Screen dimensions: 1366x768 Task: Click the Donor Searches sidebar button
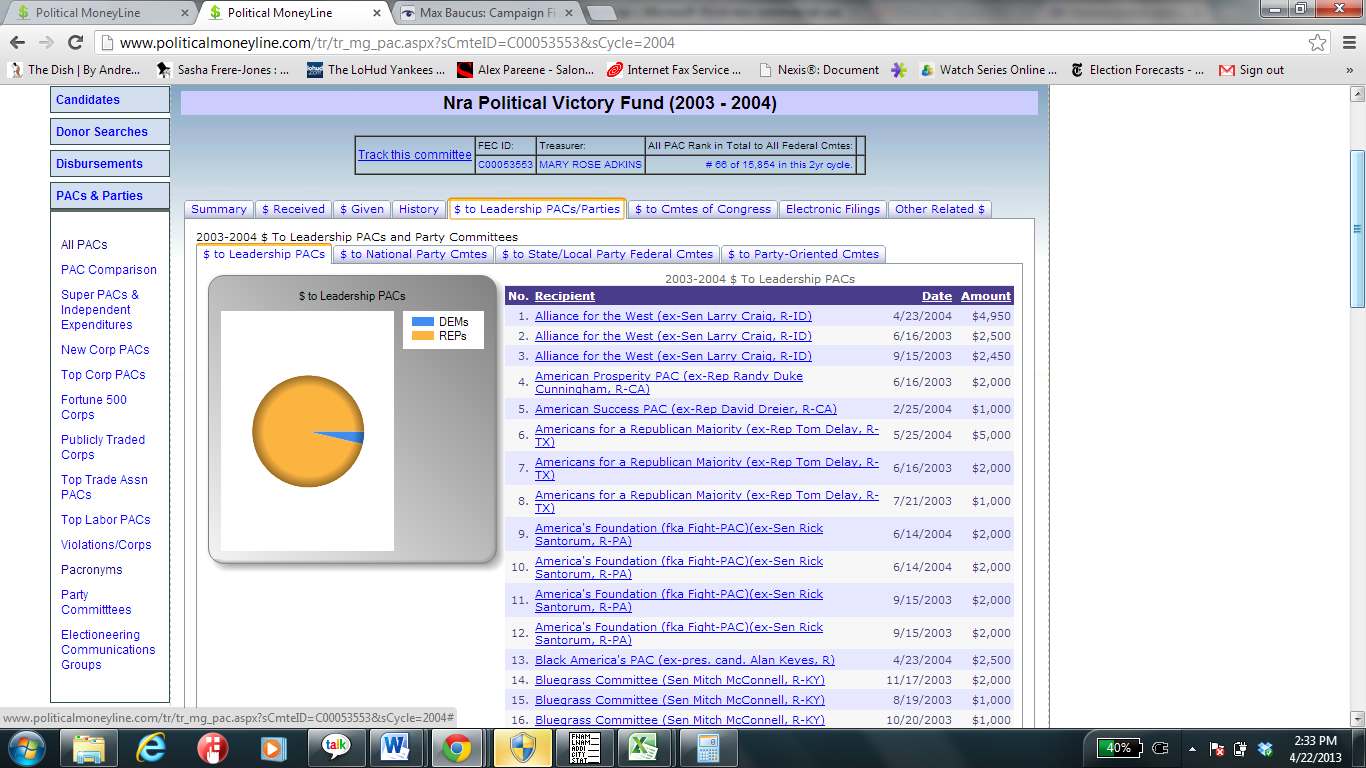tap(110, 132)
